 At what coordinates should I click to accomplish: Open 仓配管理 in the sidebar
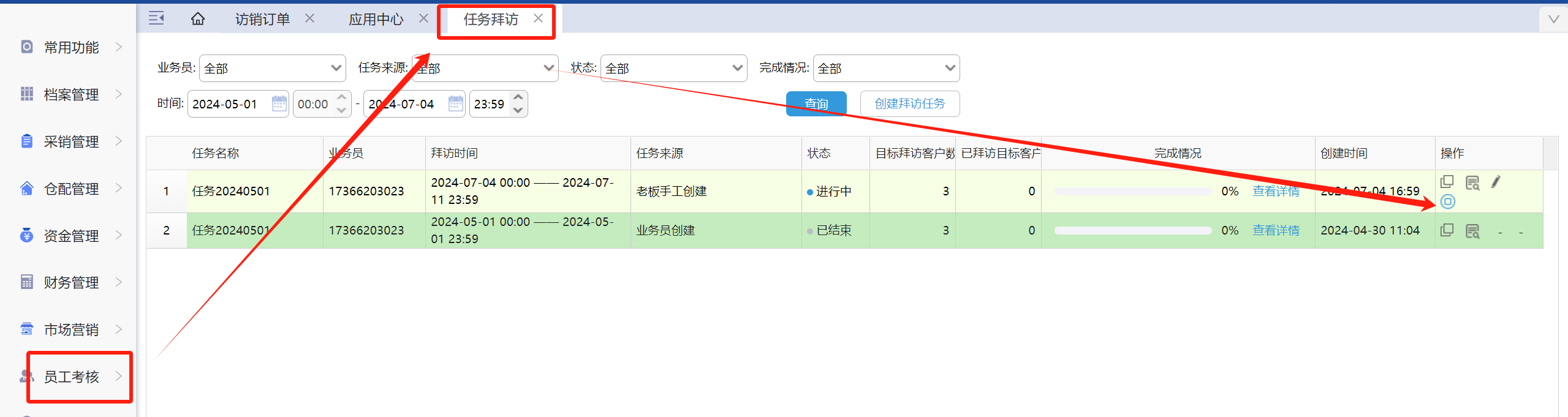pyautogui.click(x=72, y=189)
